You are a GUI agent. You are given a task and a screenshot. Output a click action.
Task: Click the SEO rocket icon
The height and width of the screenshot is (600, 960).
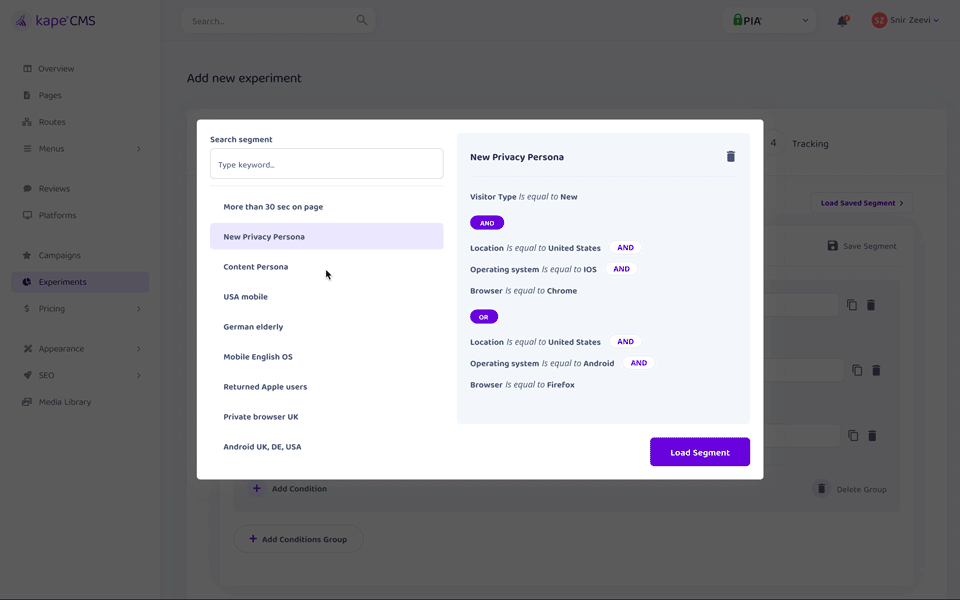27,375
